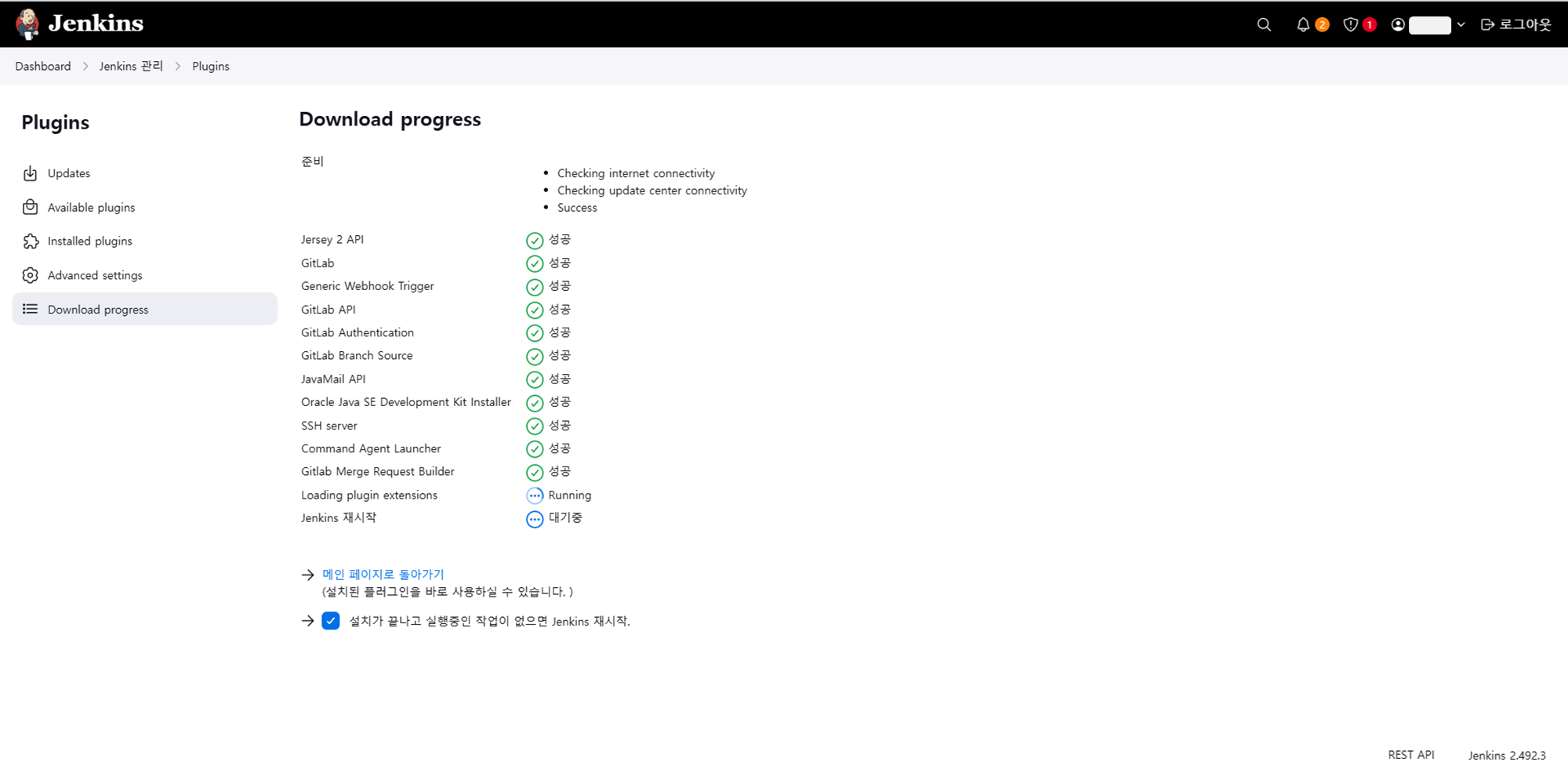Click the Installed plugins puzzle icon
Viewport: 1568px width, 780px height.
pos(31,241)
